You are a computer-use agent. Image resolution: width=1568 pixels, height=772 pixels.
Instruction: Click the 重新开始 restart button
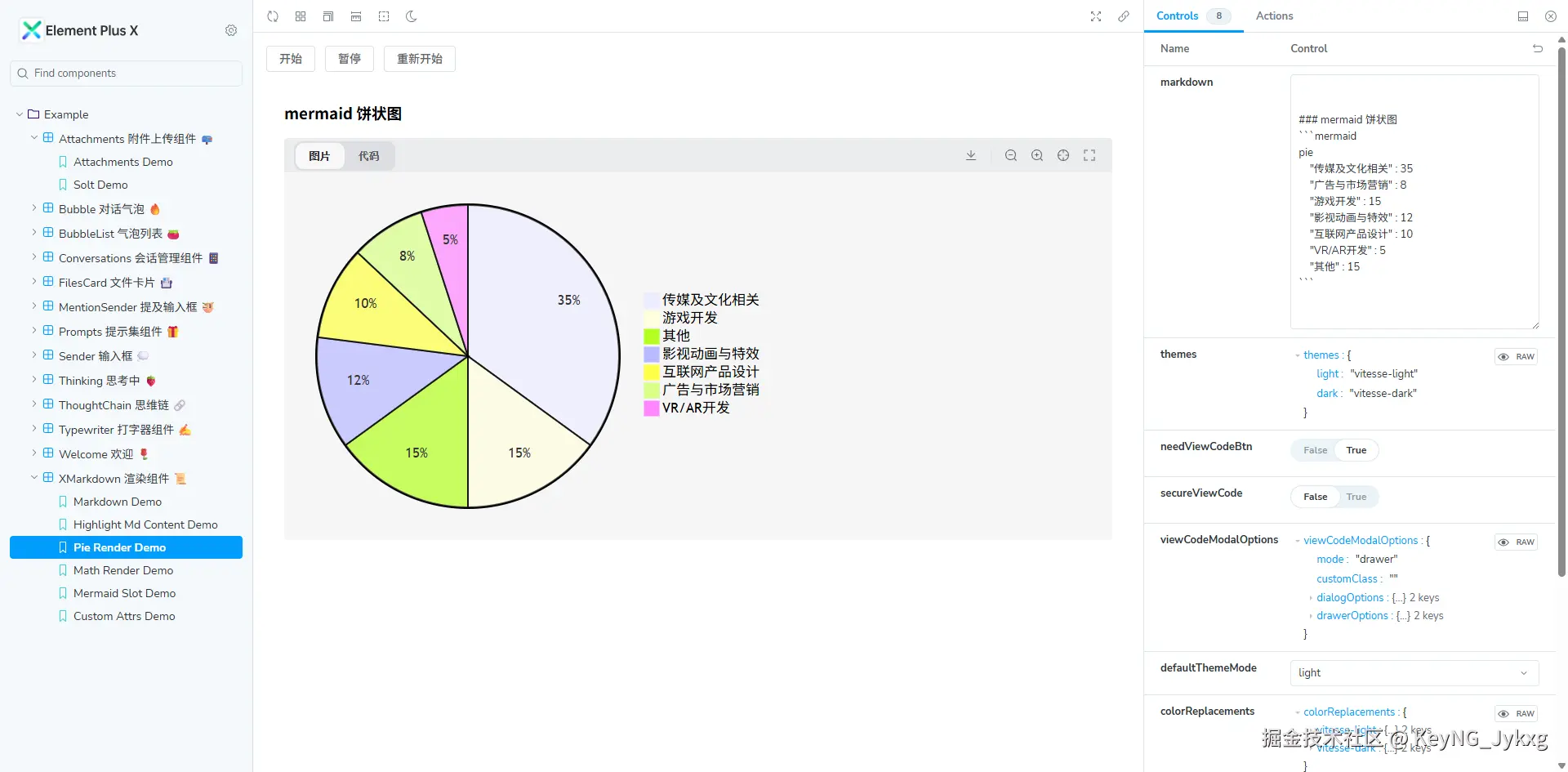[x=420, y=59]
